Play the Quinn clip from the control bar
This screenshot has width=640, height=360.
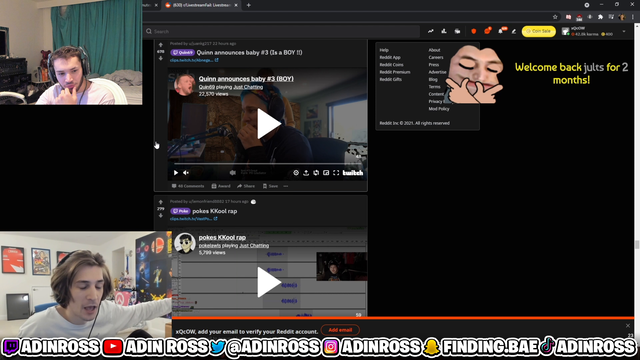pyautogui.click(x=176, y=173)
